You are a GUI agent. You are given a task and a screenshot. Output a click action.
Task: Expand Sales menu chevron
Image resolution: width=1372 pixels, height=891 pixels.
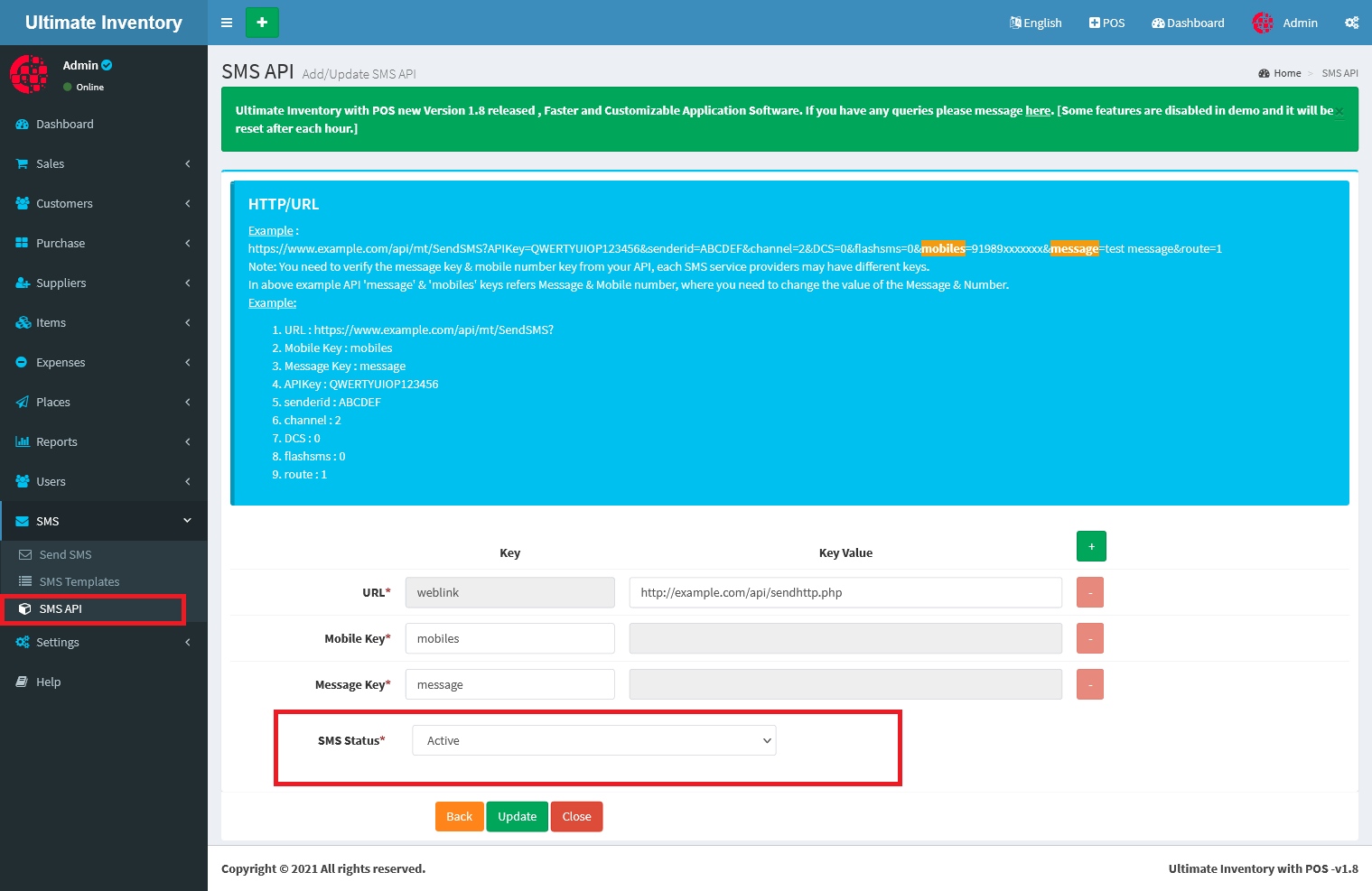coord(188,164)
